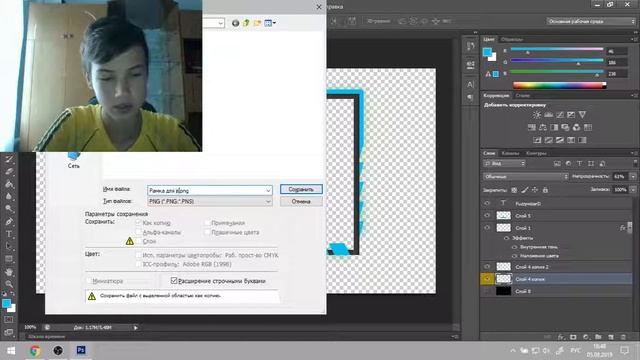Toggle Quick Mask mode icon
This screenshot has width=640, height=360.
(9, 320)
